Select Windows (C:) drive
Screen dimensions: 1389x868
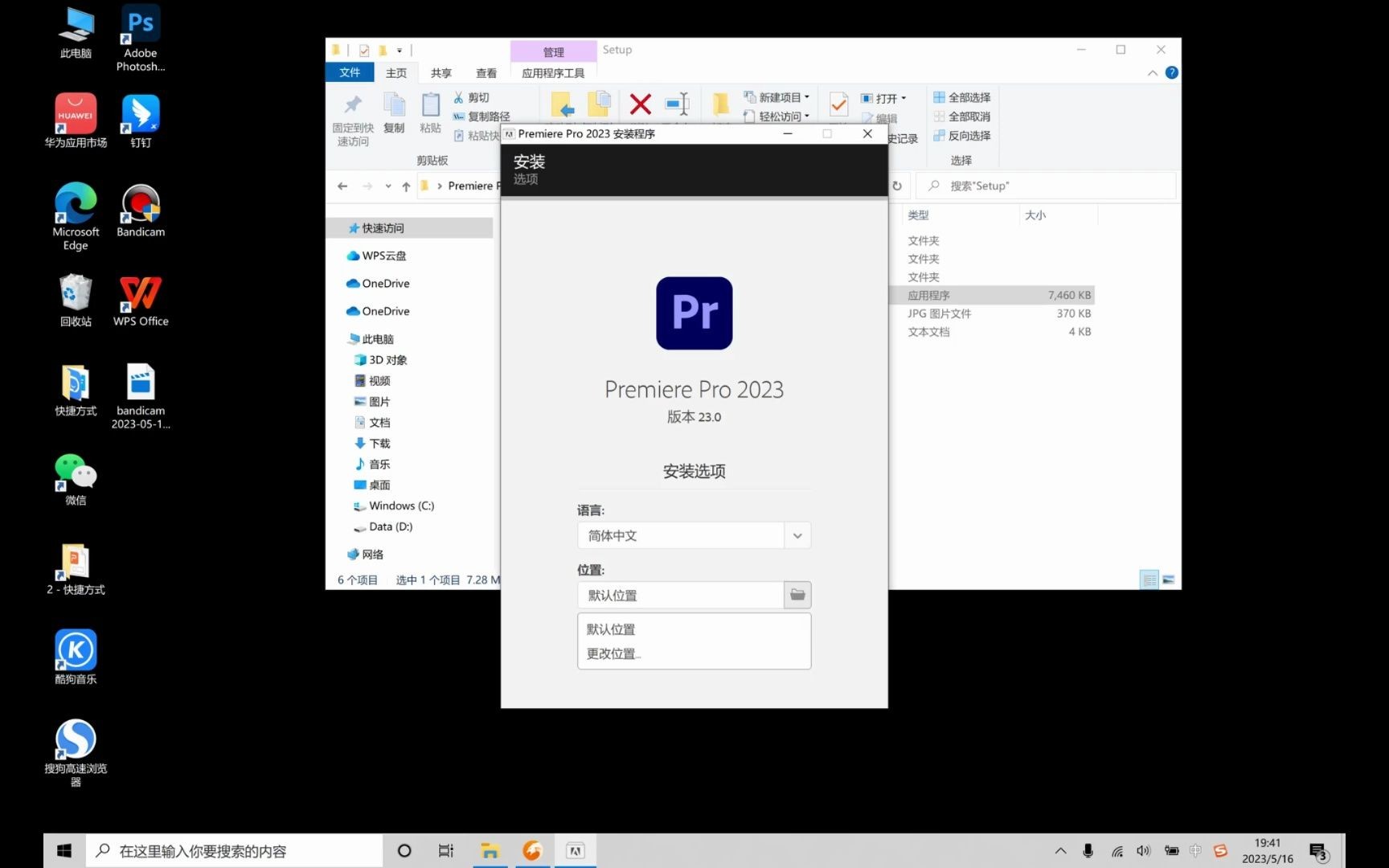(x=394, y=506)
